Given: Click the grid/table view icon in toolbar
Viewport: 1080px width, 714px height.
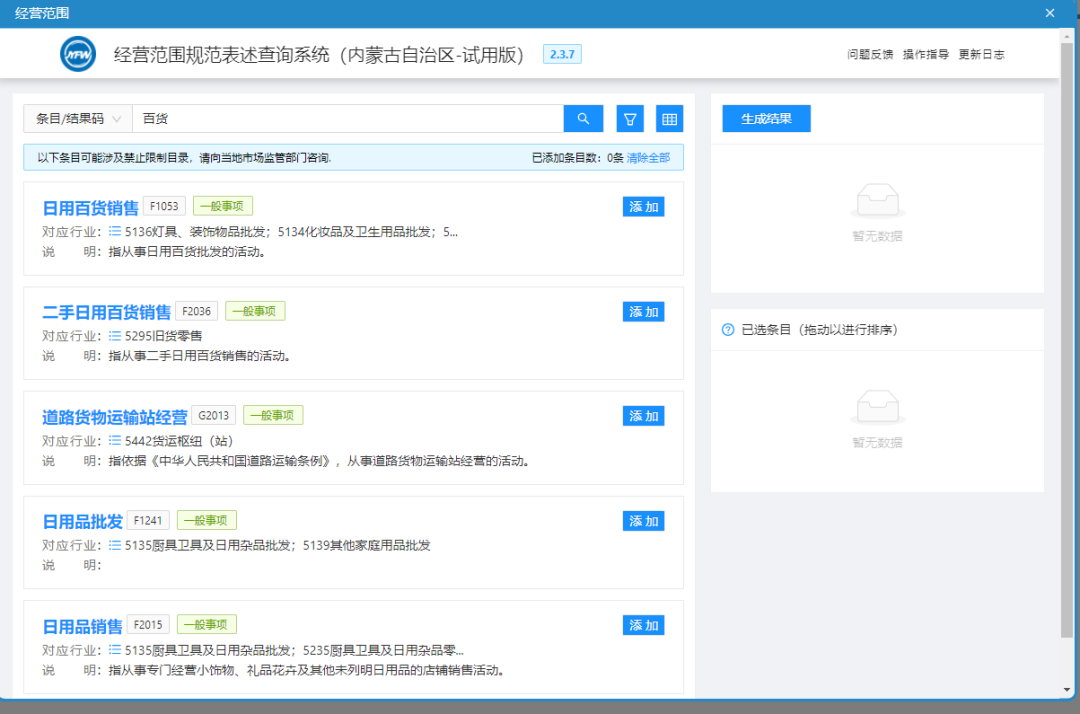Looking at the screenshot, I should tap(669, 118).
